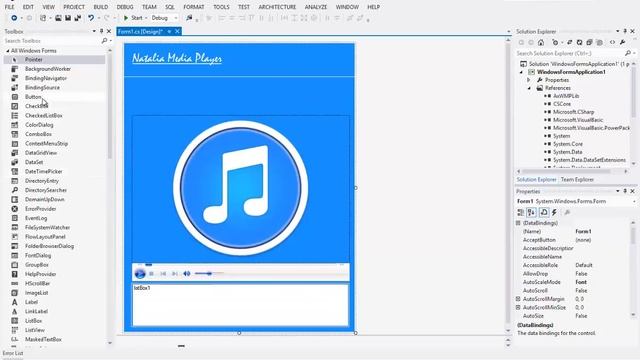The height and width of the screenshot is (360, 640).
Task: Collapse the All Windows Forms toolbox group
Action: click(7, 51)
